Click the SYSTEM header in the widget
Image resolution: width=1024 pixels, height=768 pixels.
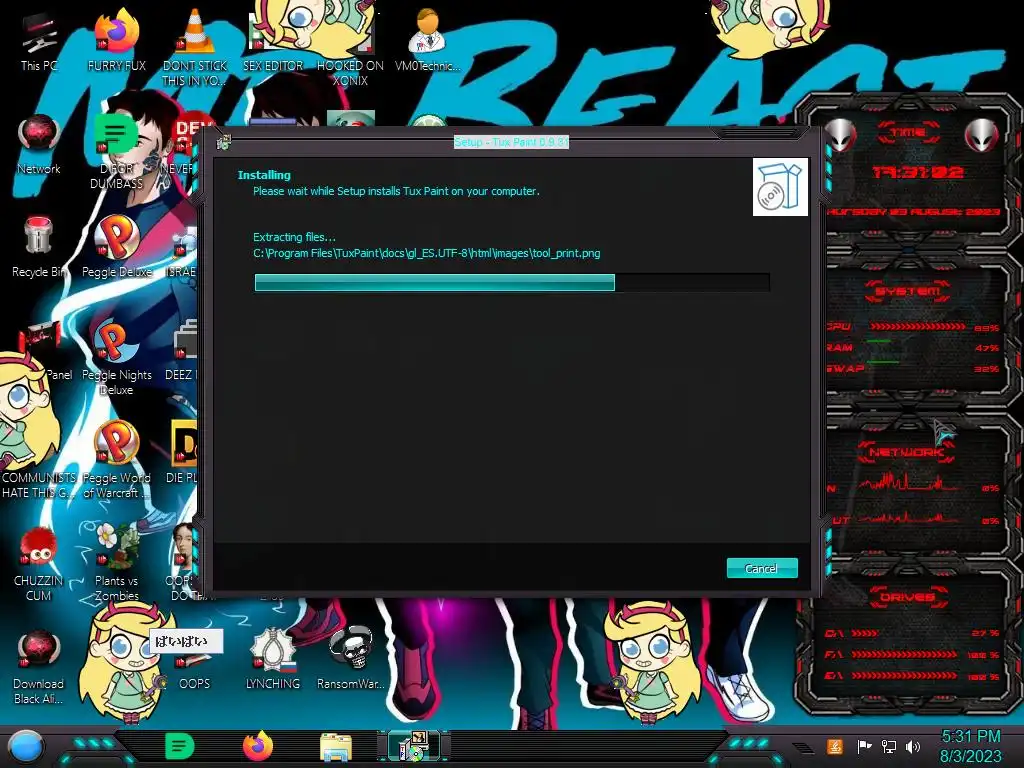click(908, 291)
